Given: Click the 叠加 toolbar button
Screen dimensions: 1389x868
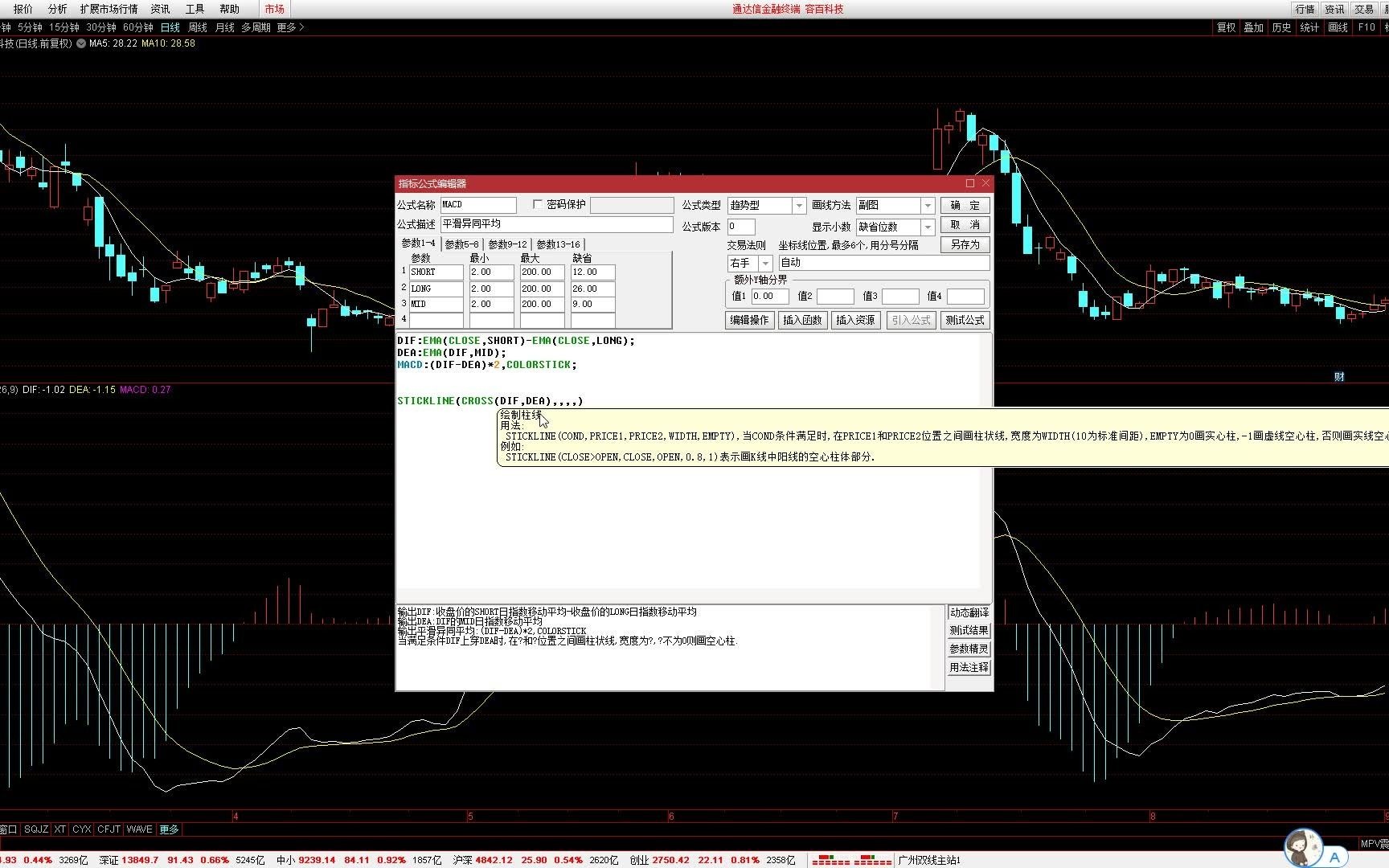Looking at the screenshot, I should [1253, 27].
